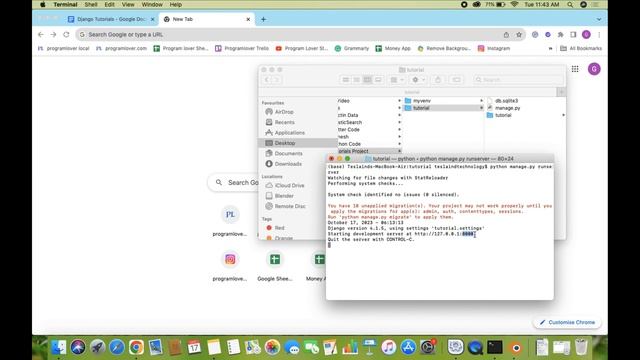Screen dimensions: 640x360
Task: Open Edit menu in menu bar
Action: tap(109, 4)
